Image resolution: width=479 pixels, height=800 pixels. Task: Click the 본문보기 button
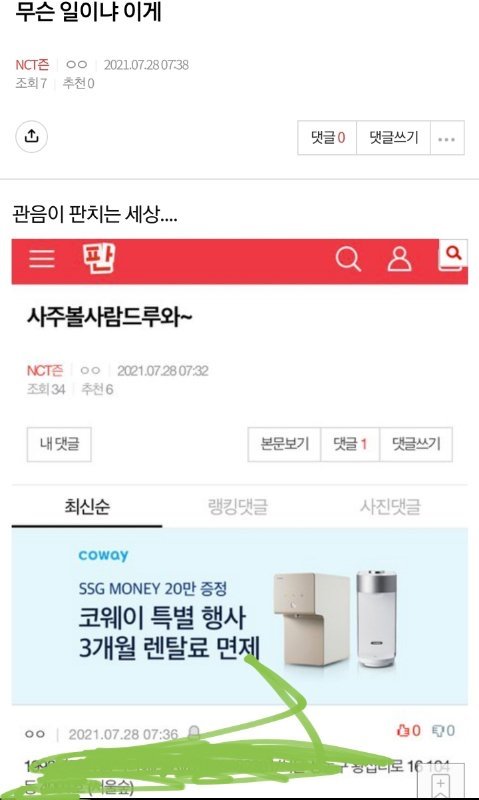(x=284, y=444)
